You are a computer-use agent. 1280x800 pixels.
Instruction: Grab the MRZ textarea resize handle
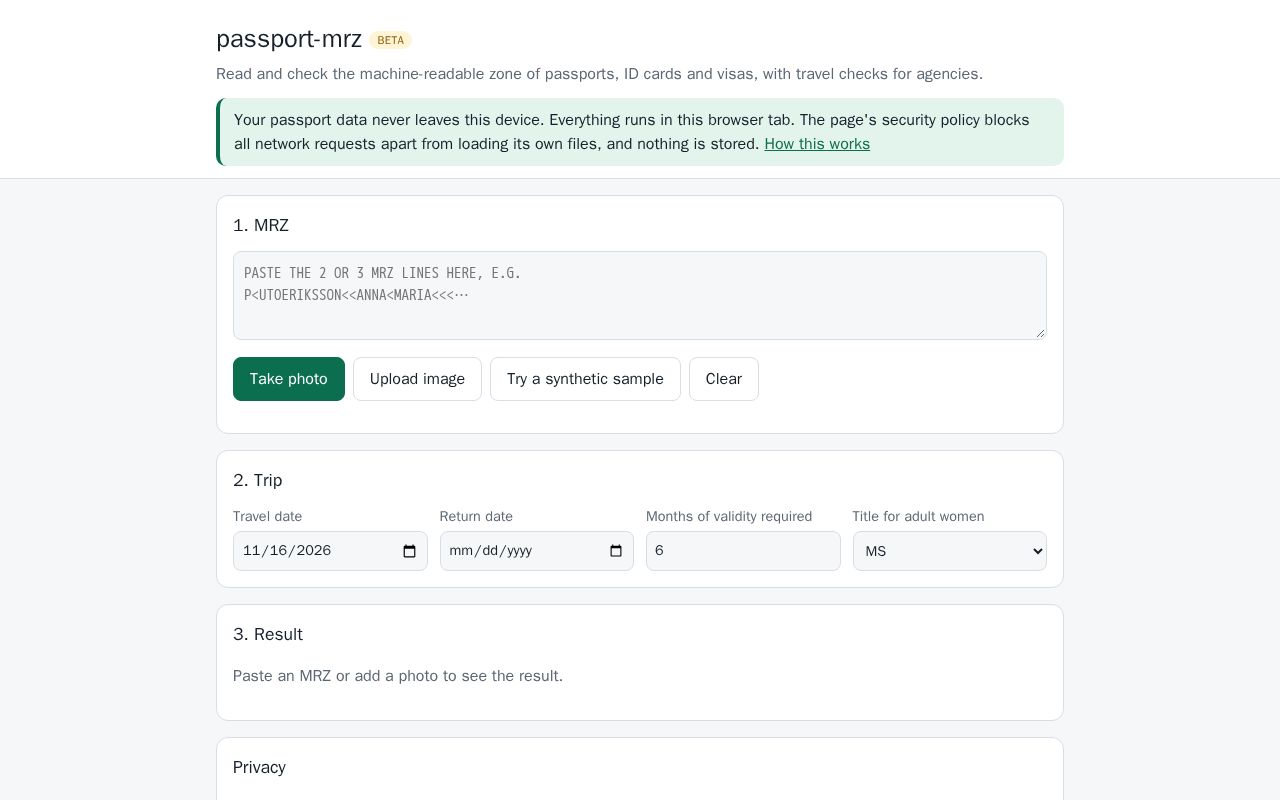tap(1040, 333)
